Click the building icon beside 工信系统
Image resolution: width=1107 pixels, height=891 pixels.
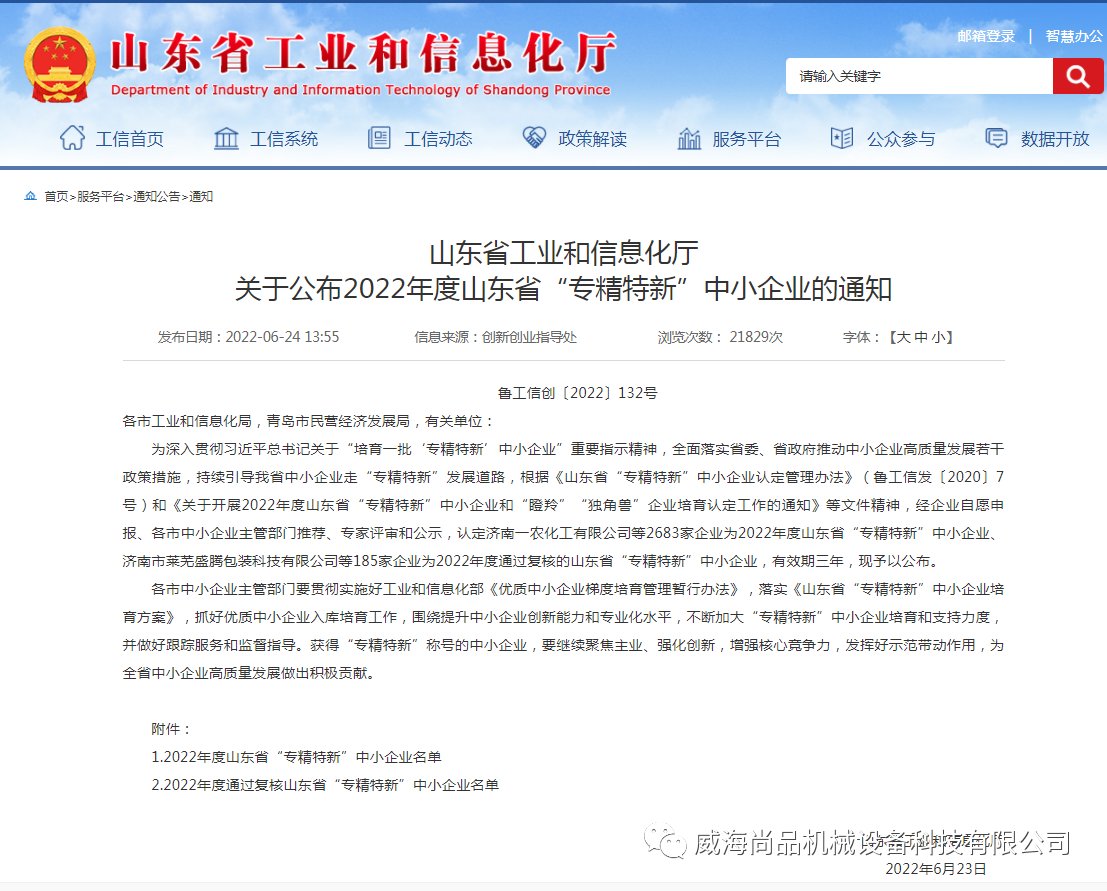pyautogui.click(x=226, y=138)
